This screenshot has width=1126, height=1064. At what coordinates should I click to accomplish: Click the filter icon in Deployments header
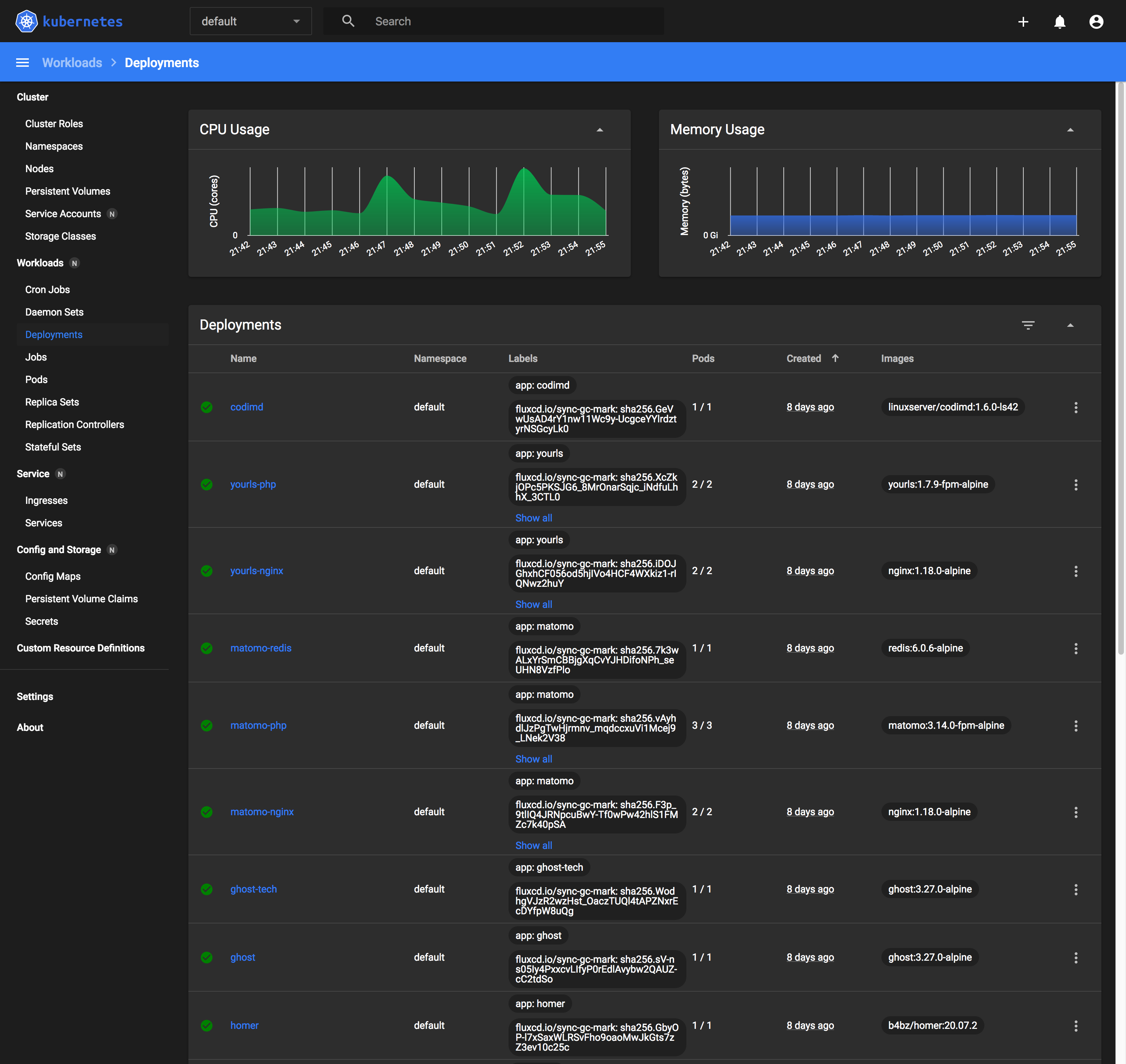click(x=1028, y=325)
